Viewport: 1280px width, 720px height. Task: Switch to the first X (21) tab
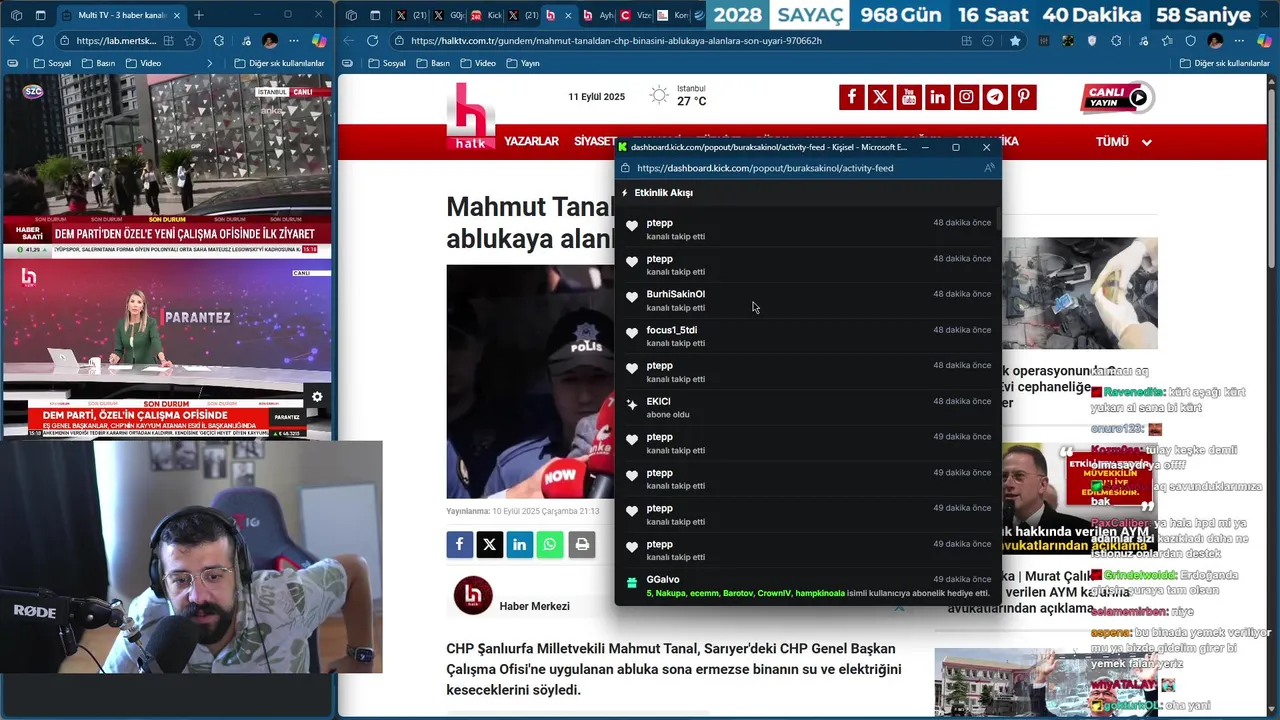(x=410, y=15)
